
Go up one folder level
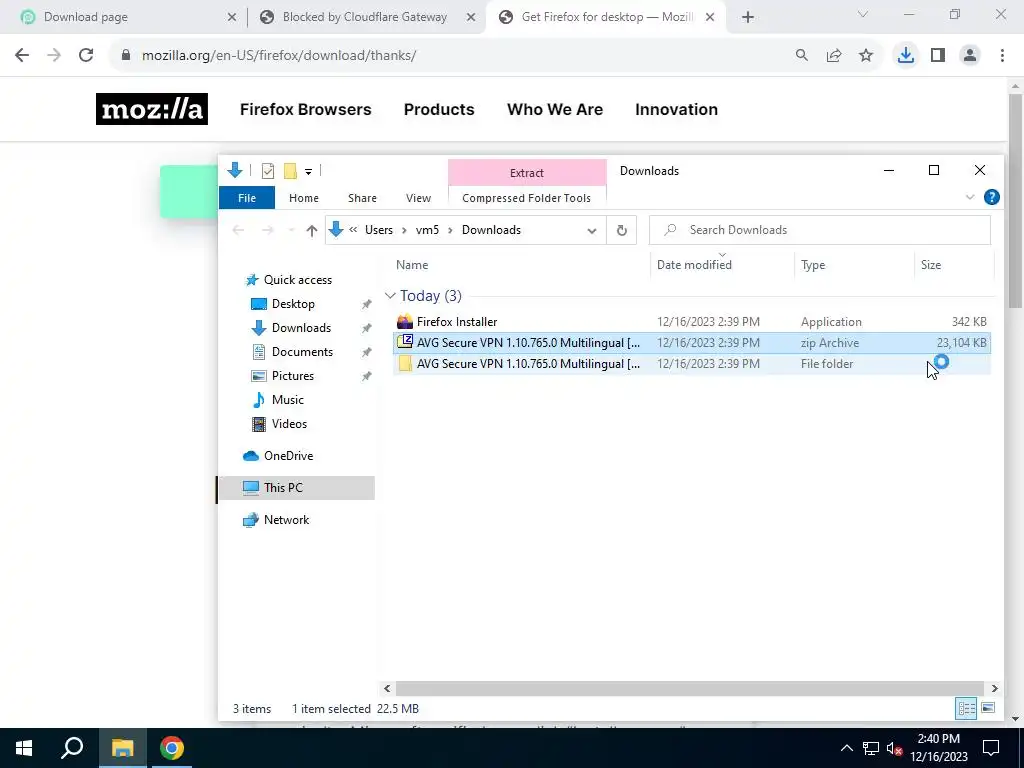(x=312, y=230)
